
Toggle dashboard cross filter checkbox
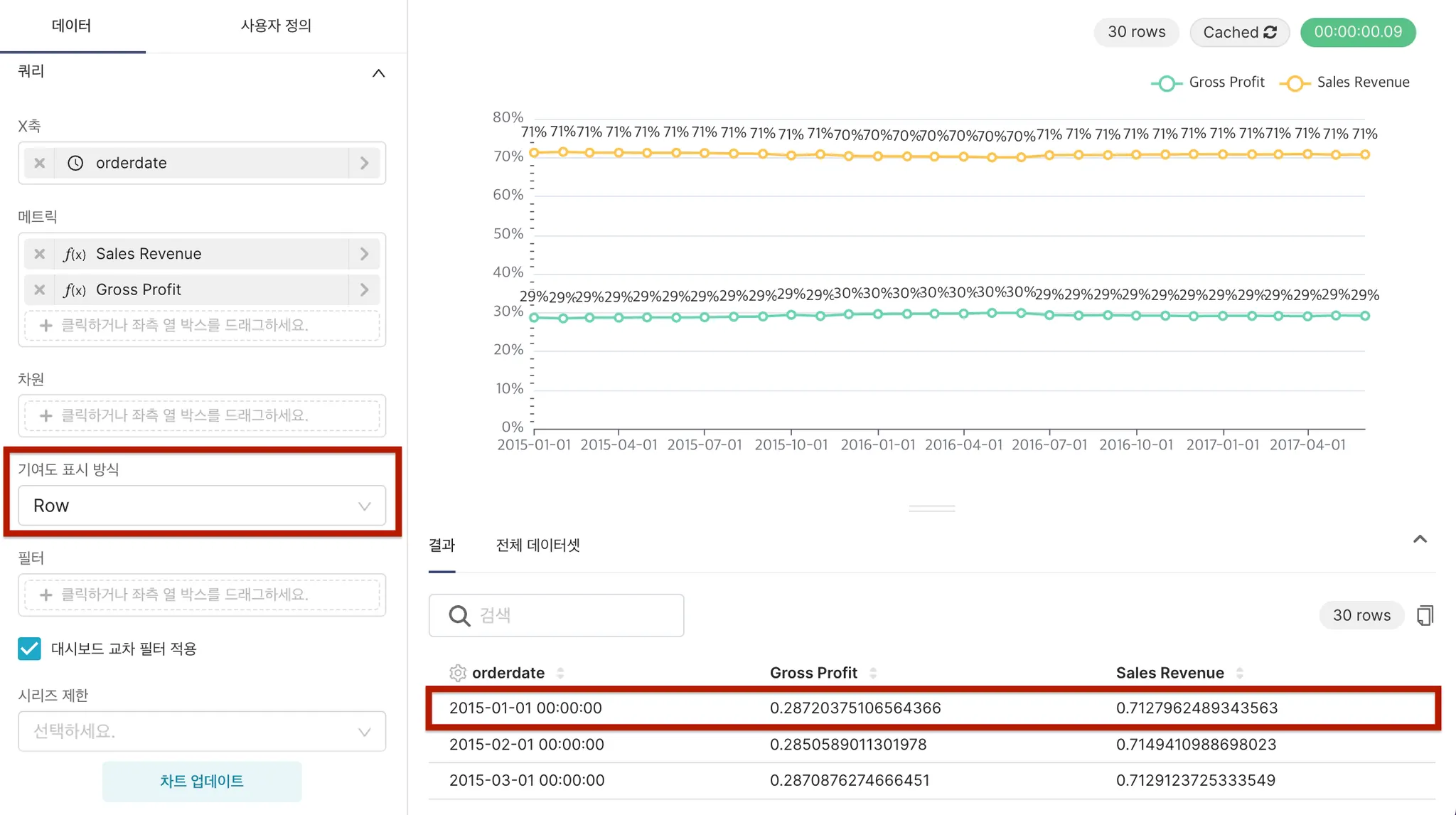(29, 649)
